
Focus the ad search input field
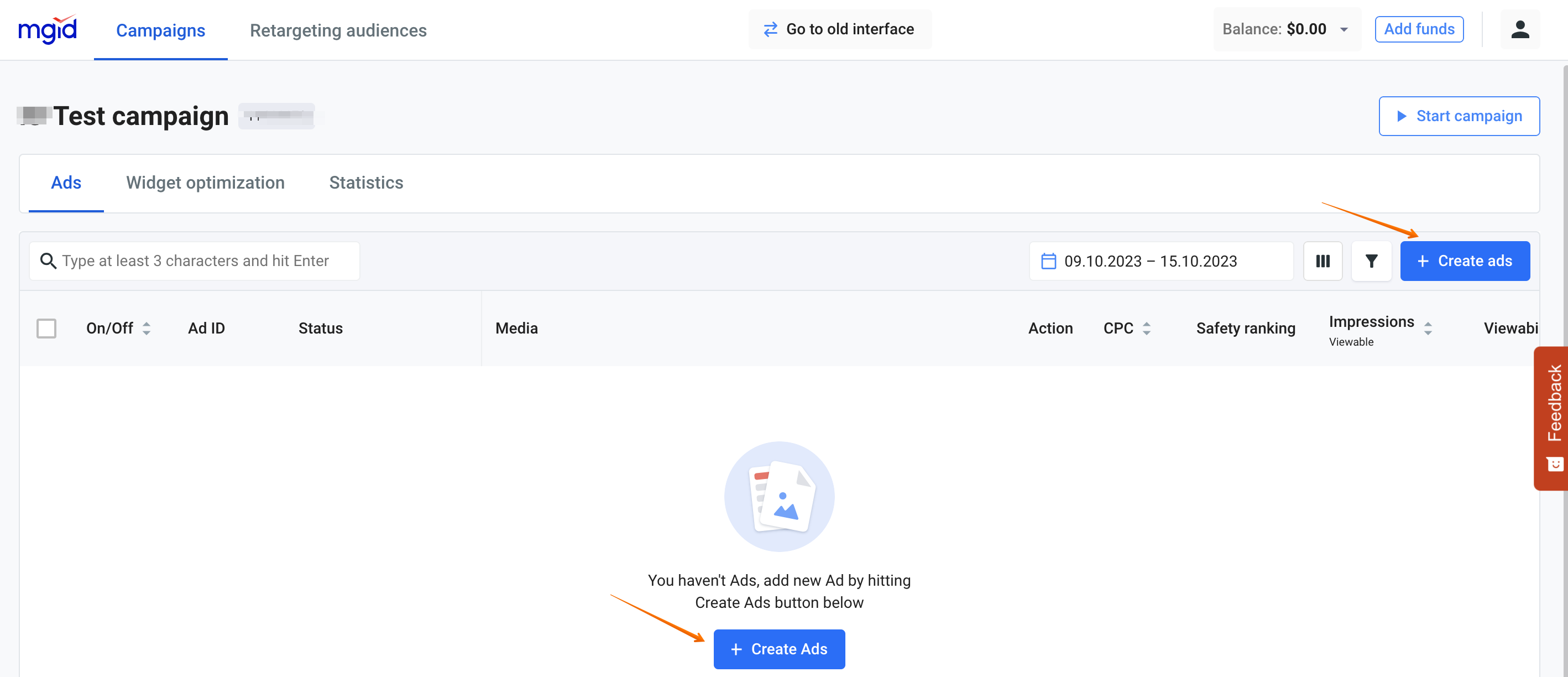[x=207, y=261]
